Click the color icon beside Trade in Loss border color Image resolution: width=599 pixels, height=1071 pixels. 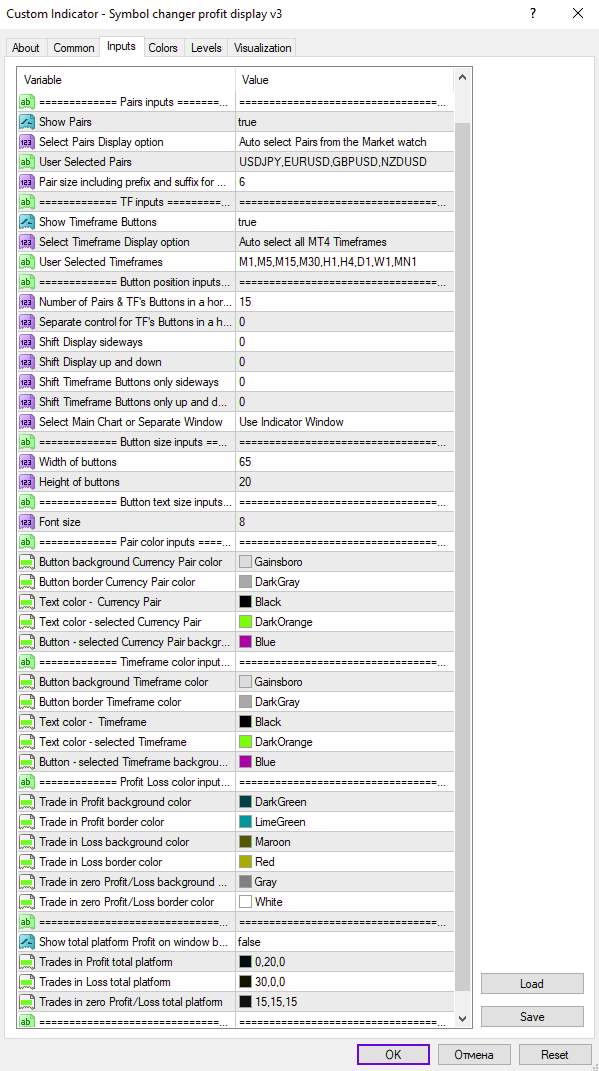point(27,862)
